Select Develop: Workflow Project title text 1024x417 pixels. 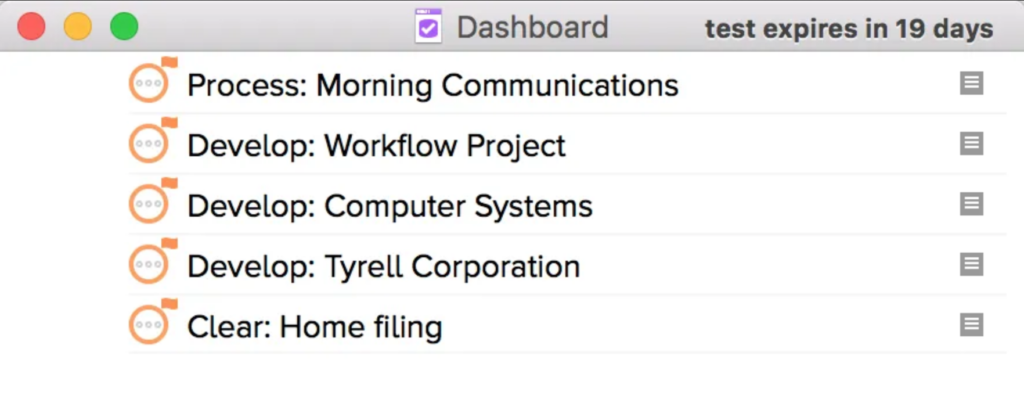pos(376,146)
